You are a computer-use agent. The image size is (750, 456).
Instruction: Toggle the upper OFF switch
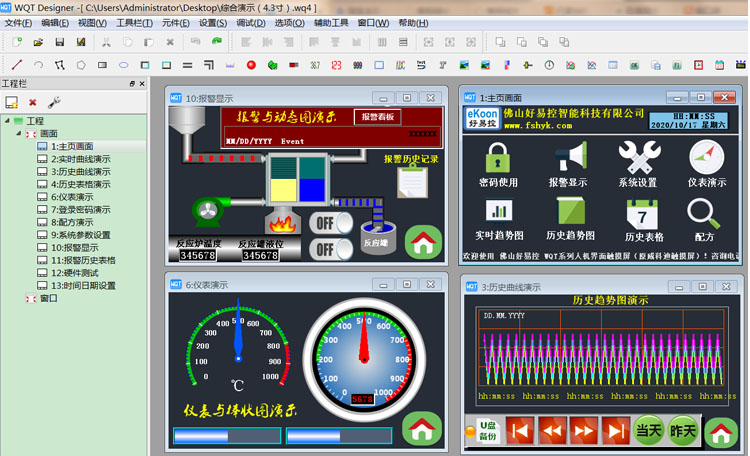click(330, 223)
